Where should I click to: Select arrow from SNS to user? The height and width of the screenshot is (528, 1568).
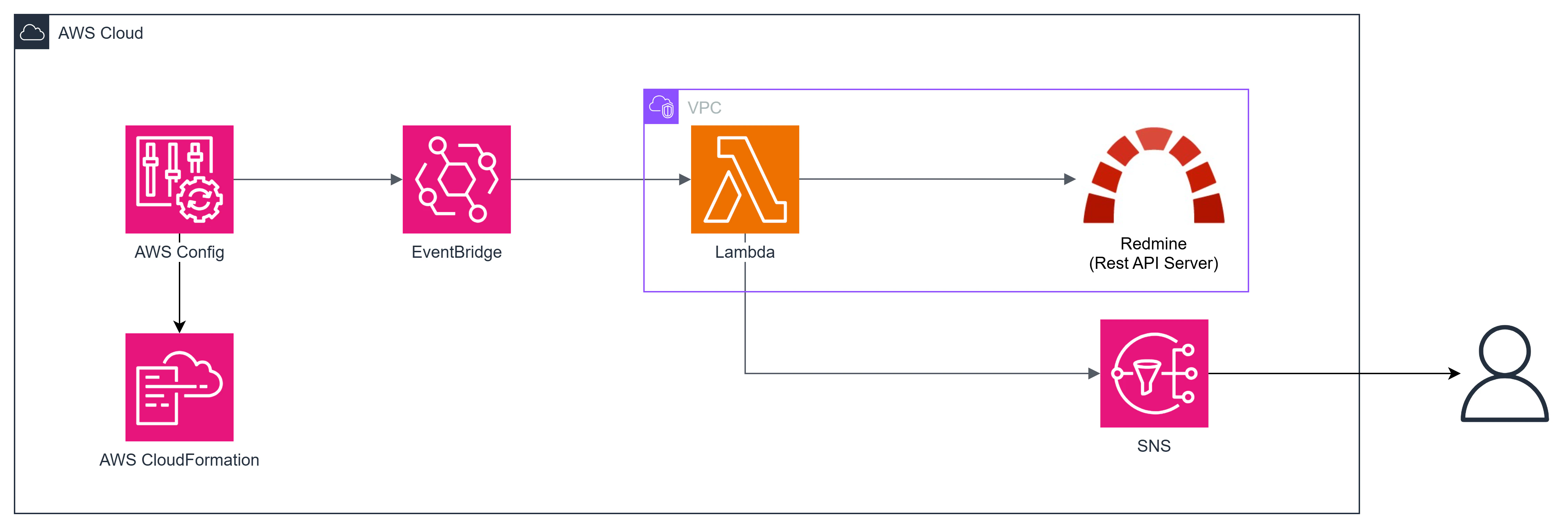tap(1334, 373)
